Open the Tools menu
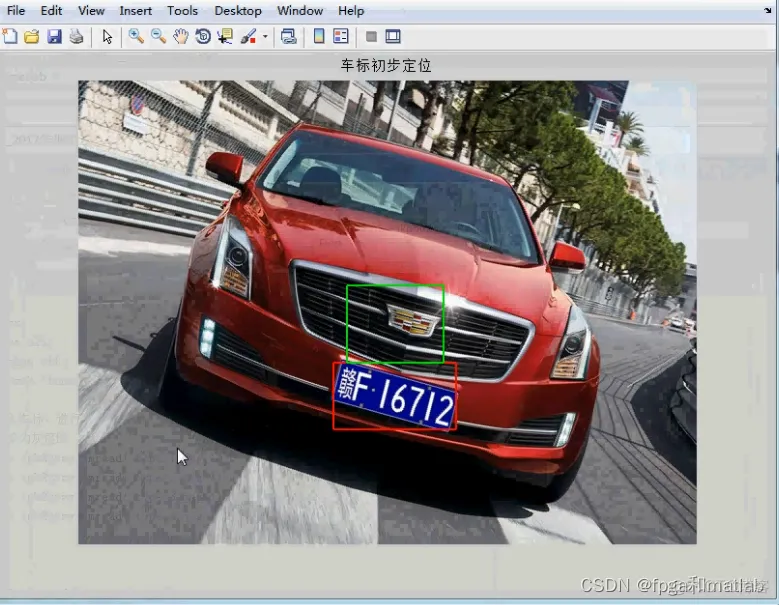Viewport: 779px width, 605px height. tap(182, 10)
